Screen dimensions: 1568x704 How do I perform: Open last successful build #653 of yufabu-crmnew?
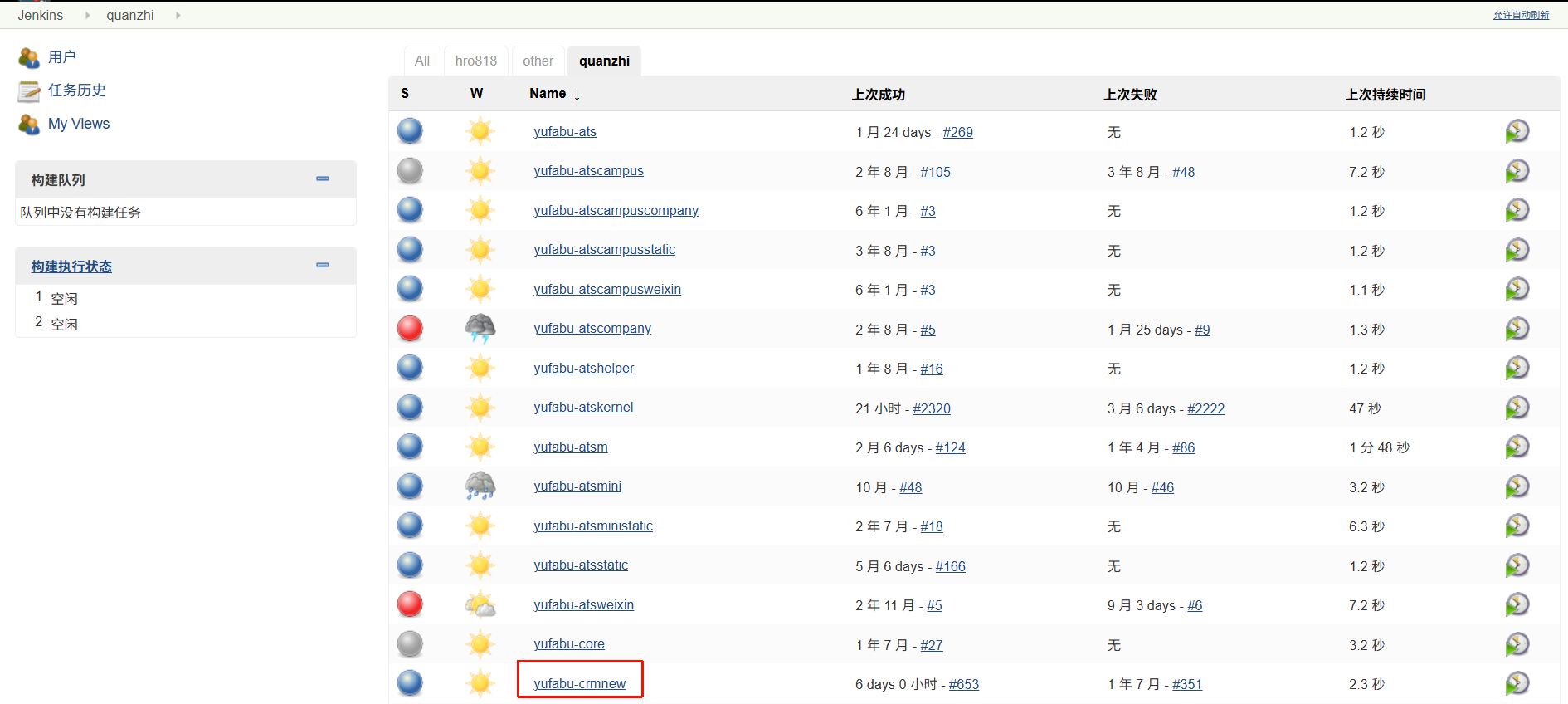point(964,684)
